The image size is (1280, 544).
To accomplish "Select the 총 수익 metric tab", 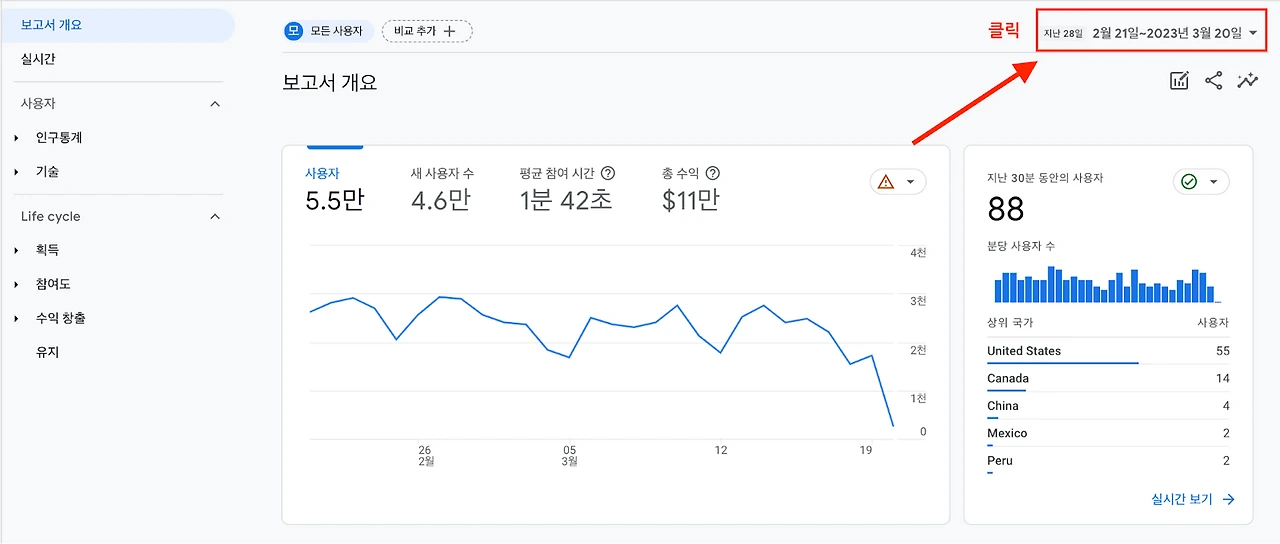I will click(690, 190).
